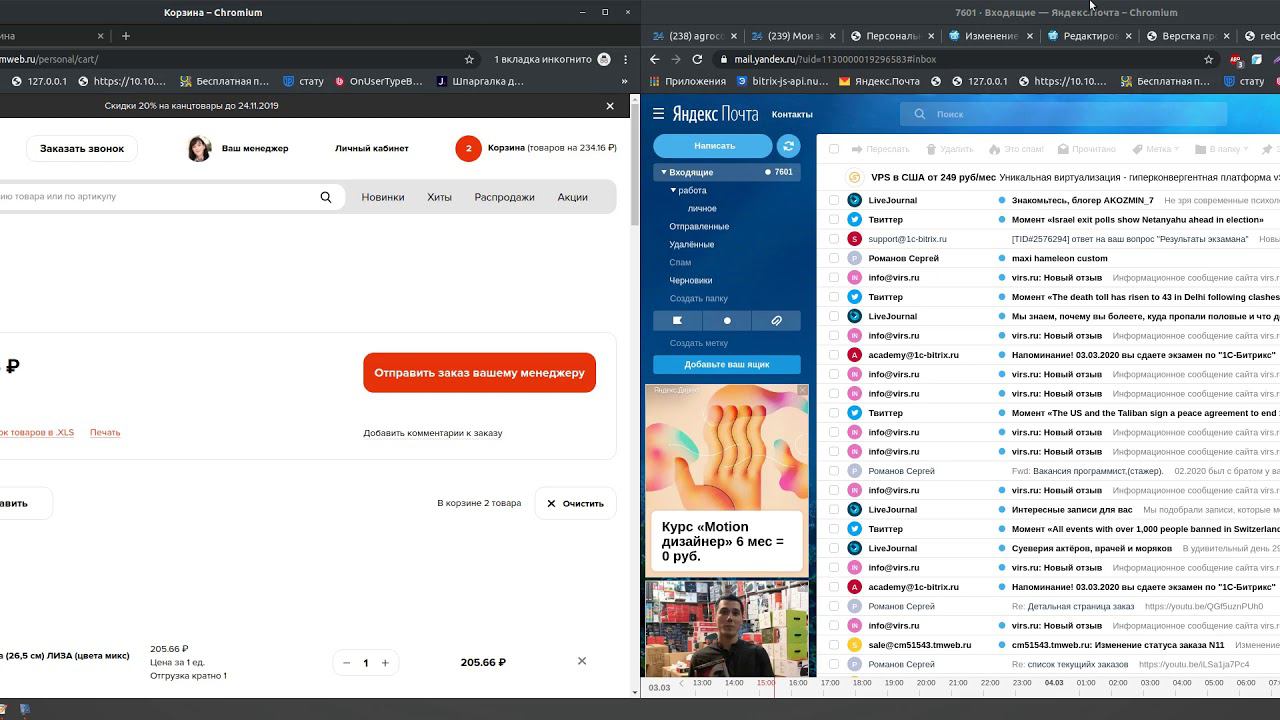Filter unread messages dot icon

click(x=727, y=321)
